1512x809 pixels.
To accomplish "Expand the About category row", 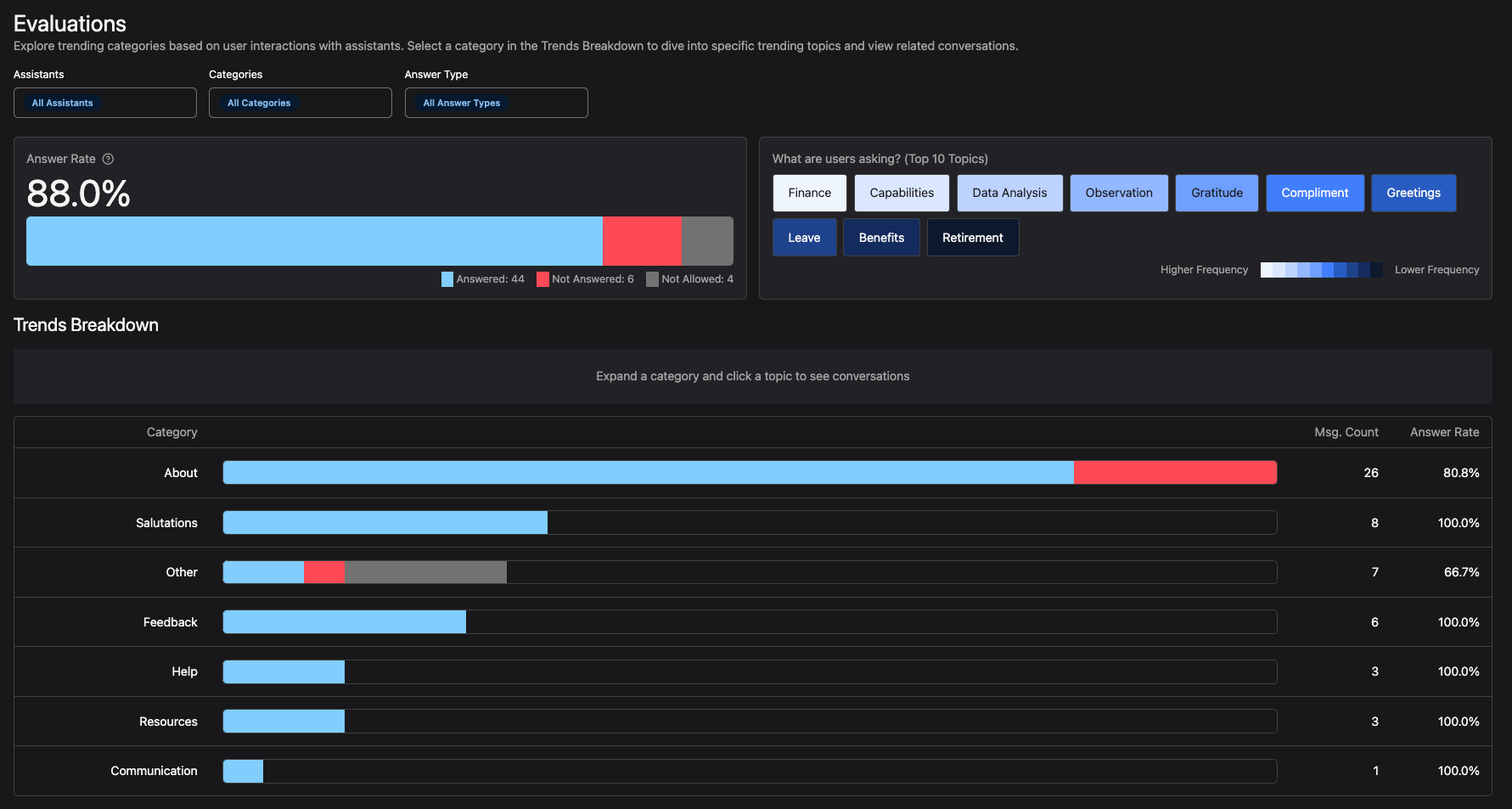I will click(x=180, y=473).
